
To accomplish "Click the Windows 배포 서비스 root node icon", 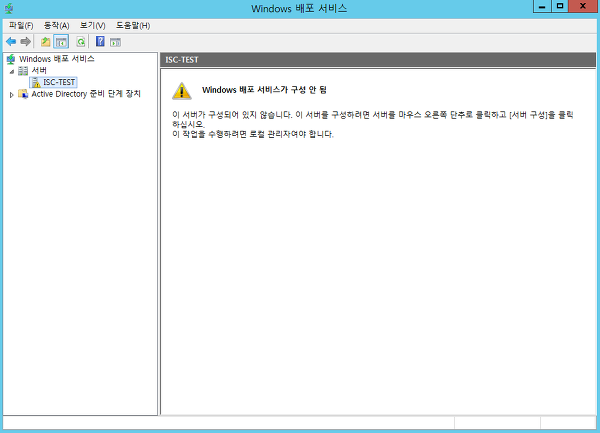I will [11, 59].
